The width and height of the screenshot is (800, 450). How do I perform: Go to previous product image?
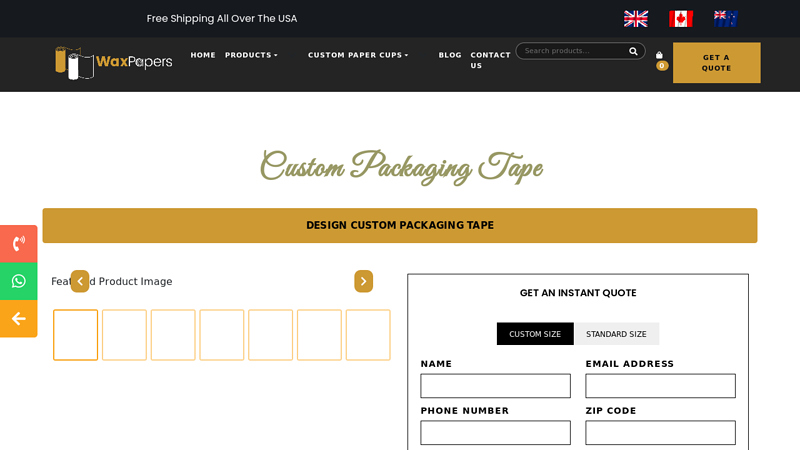click(x=80, y=281)
